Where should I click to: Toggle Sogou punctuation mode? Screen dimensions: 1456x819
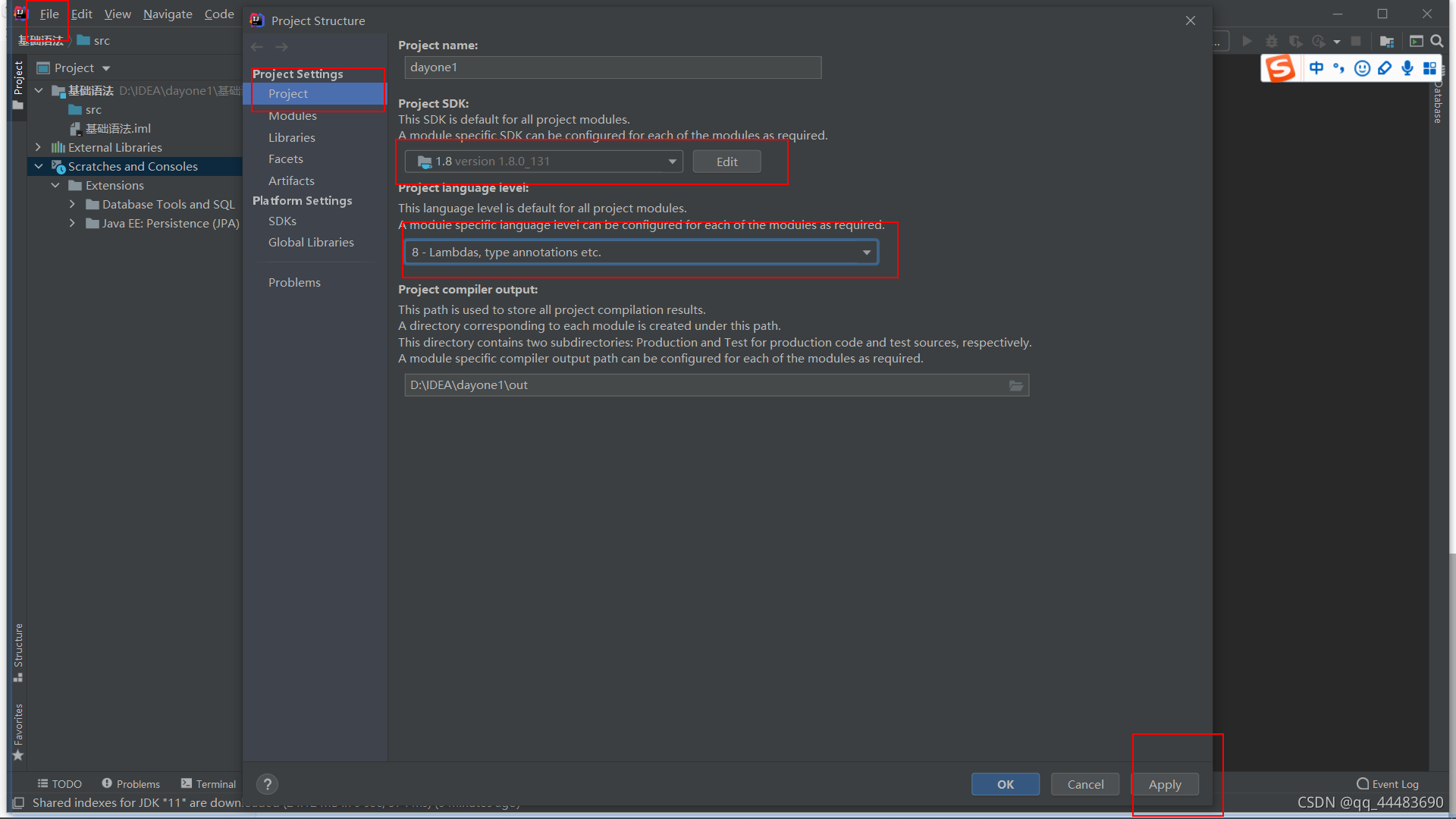click(1339, 68)
